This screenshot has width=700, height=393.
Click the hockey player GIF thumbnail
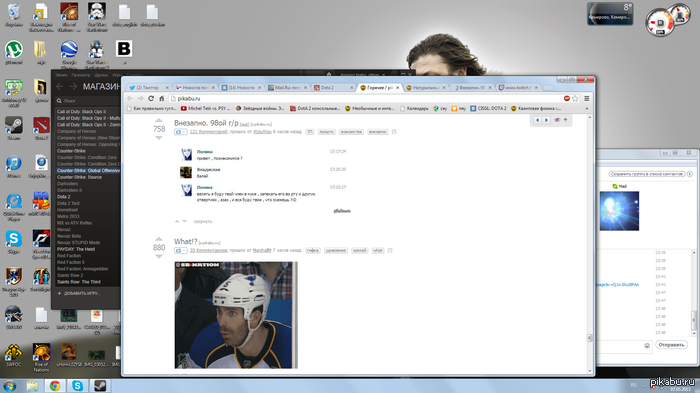pyautogui.click(x=236, y=315)
